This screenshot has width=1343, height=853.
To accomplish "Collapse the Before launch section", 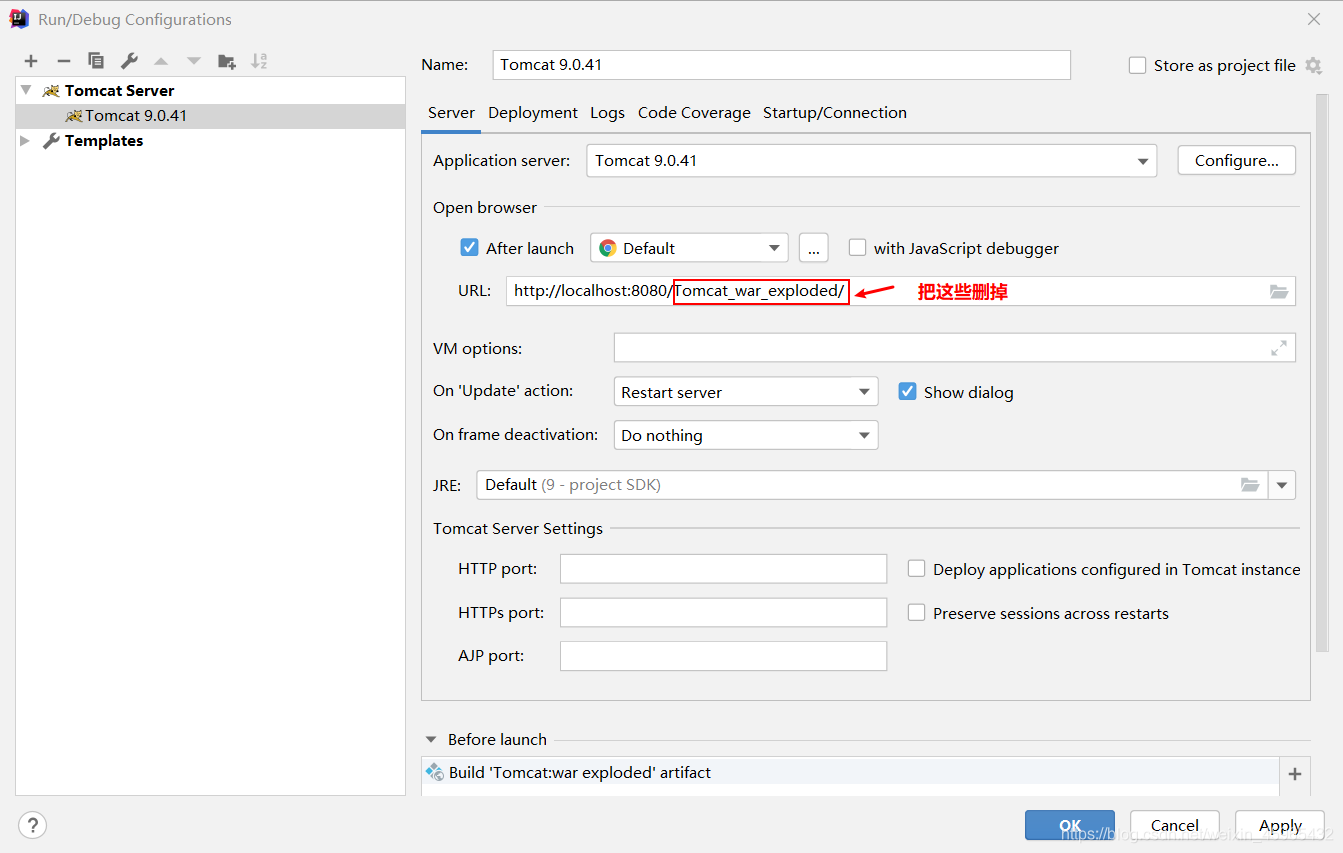I will [431, 740].
